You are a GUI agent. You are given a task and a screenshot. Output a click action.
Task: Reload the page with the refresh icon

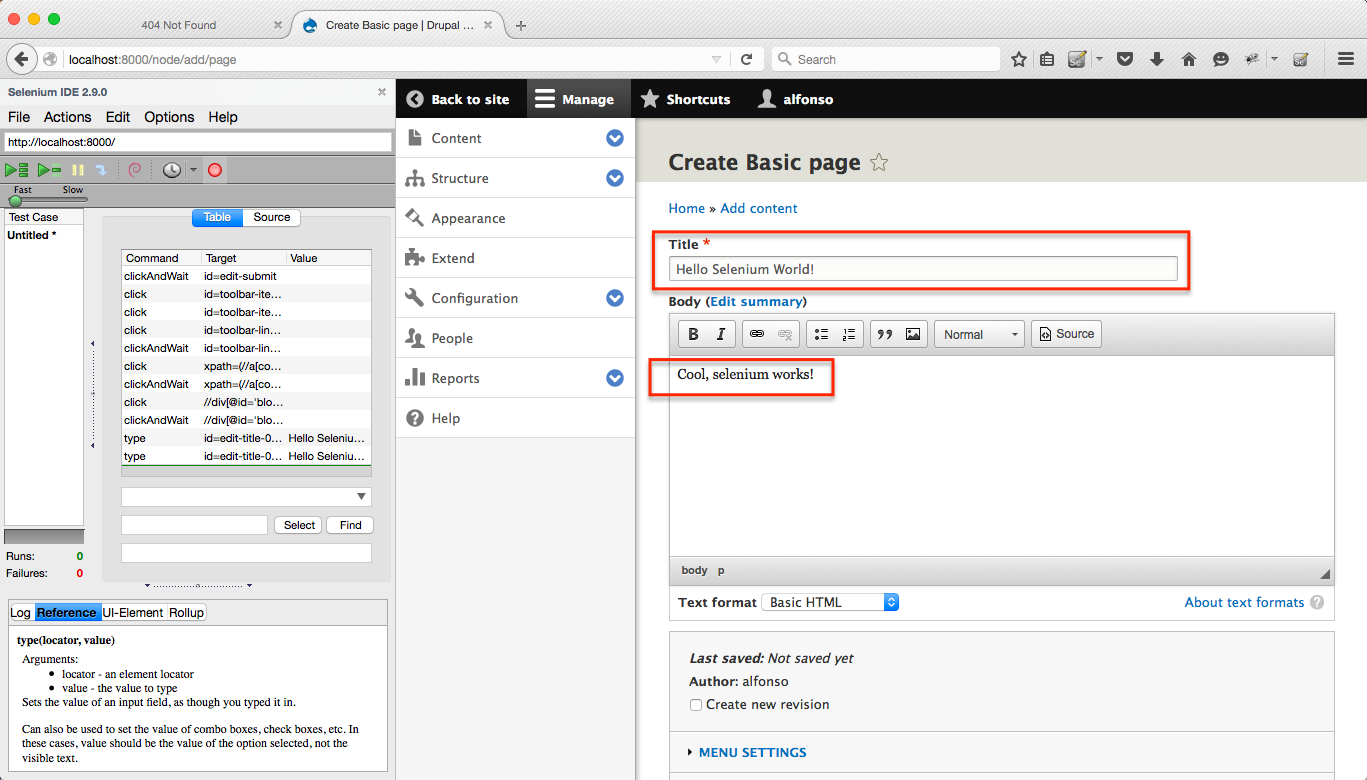click(x=746, y=60)
